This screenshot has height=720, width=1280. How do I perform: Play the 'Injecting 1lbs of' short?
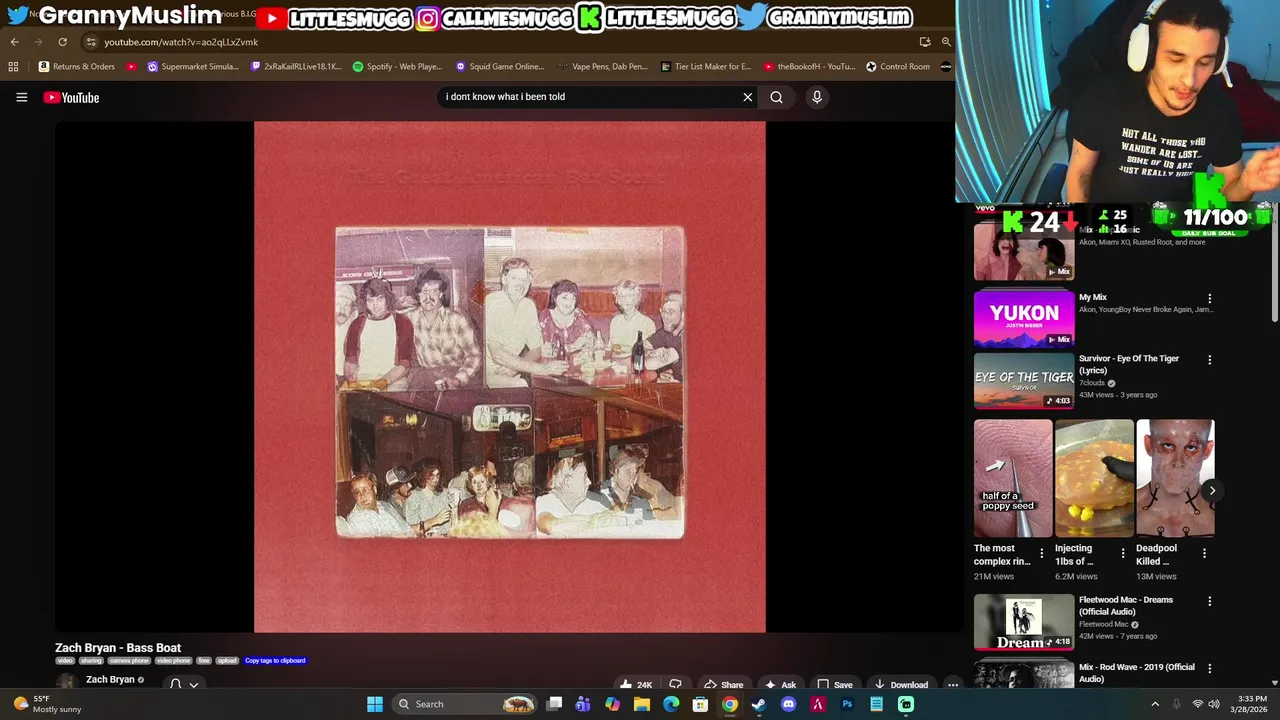(1093, 478)
